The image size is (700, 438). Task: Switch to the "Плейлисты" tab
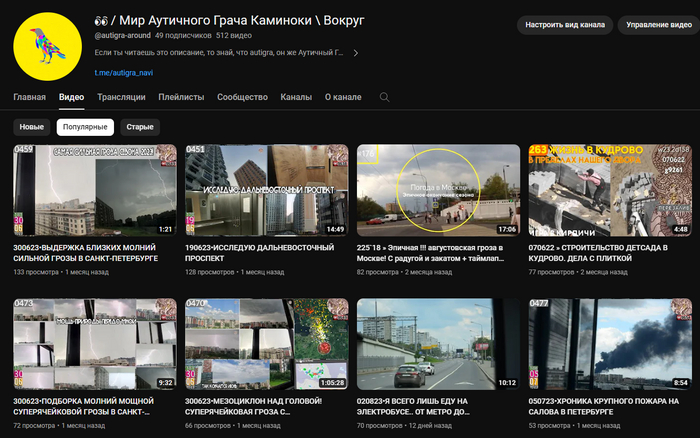[x=181, y=97]
